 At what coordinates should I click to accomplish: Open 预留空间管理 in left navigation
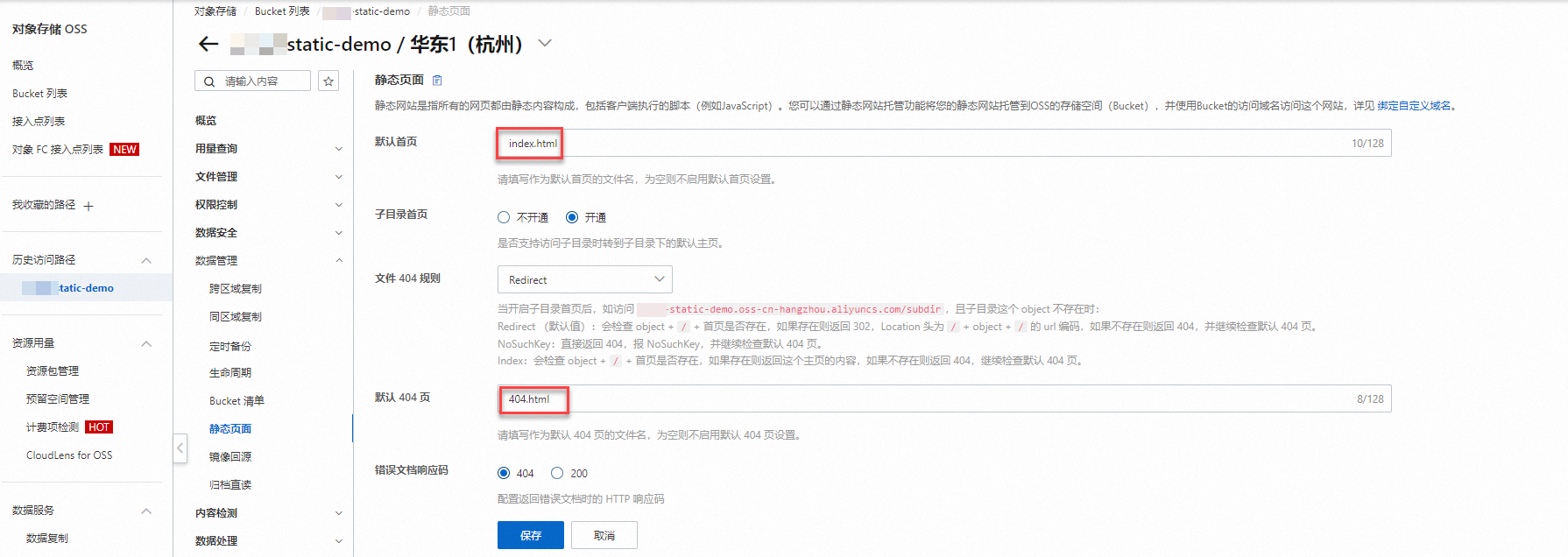click(58, 399)
